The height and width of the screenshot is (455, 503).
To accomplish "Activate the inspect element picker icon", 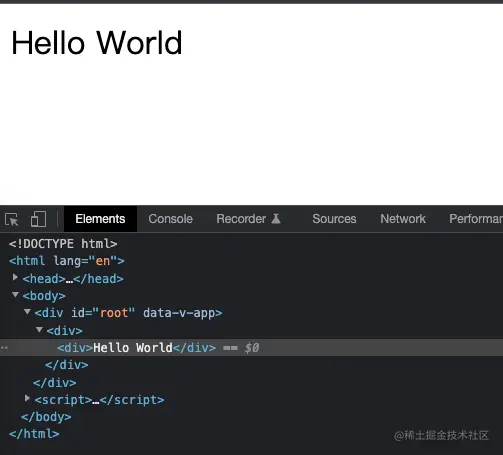I will 12,220.
